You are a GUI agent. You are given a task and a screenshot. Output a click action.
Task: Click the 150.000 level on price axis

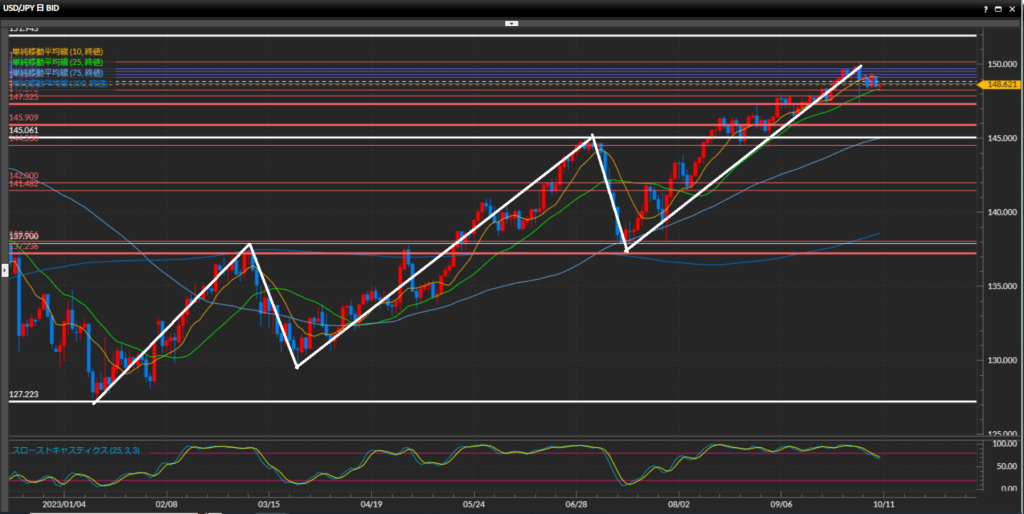[x=1002, y=64]
